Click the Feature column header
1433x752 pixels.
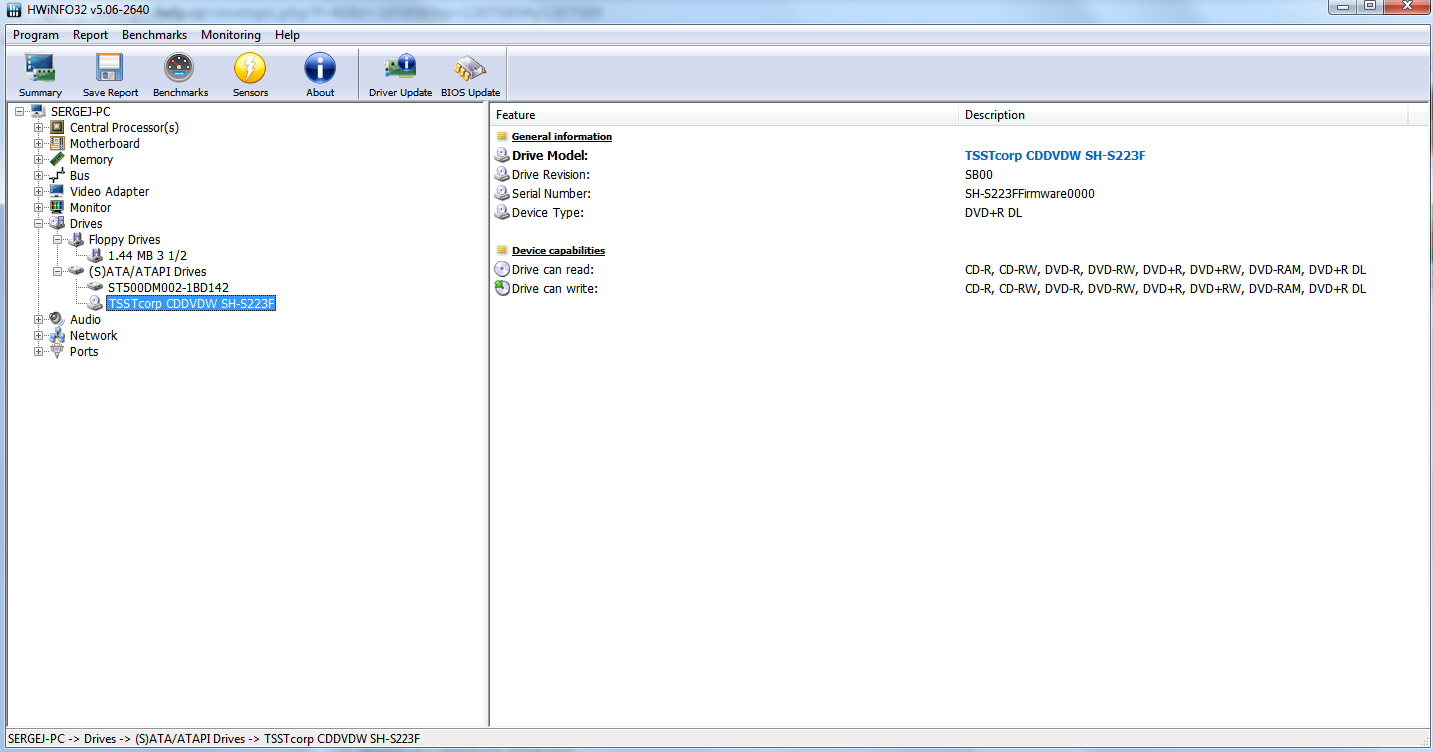(x=724, y=115)
